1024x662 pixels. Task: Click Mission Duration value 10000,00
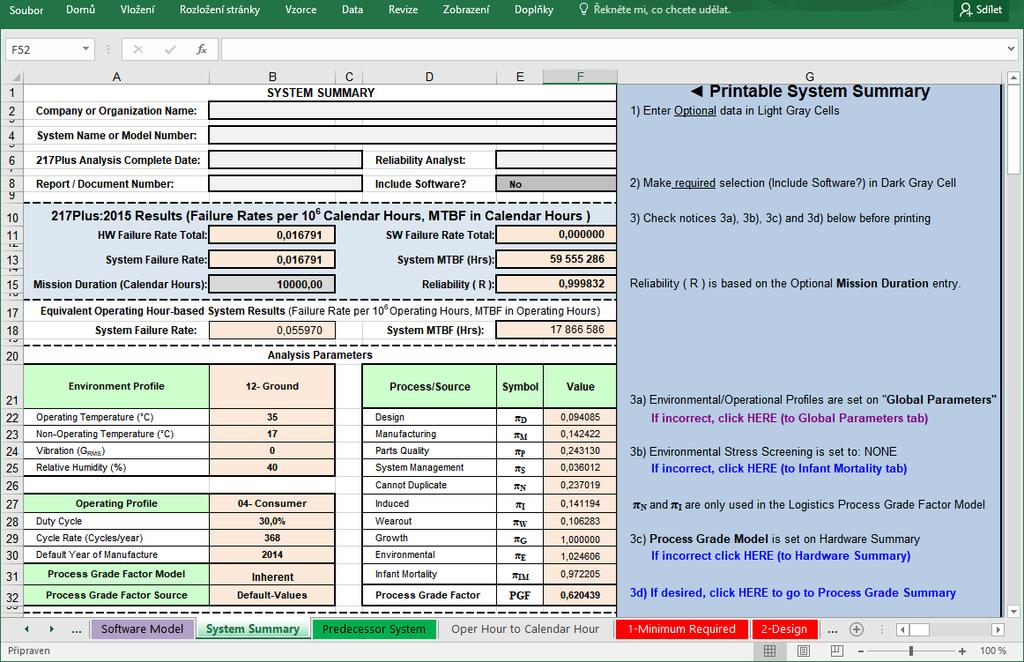tap(272, 285)
